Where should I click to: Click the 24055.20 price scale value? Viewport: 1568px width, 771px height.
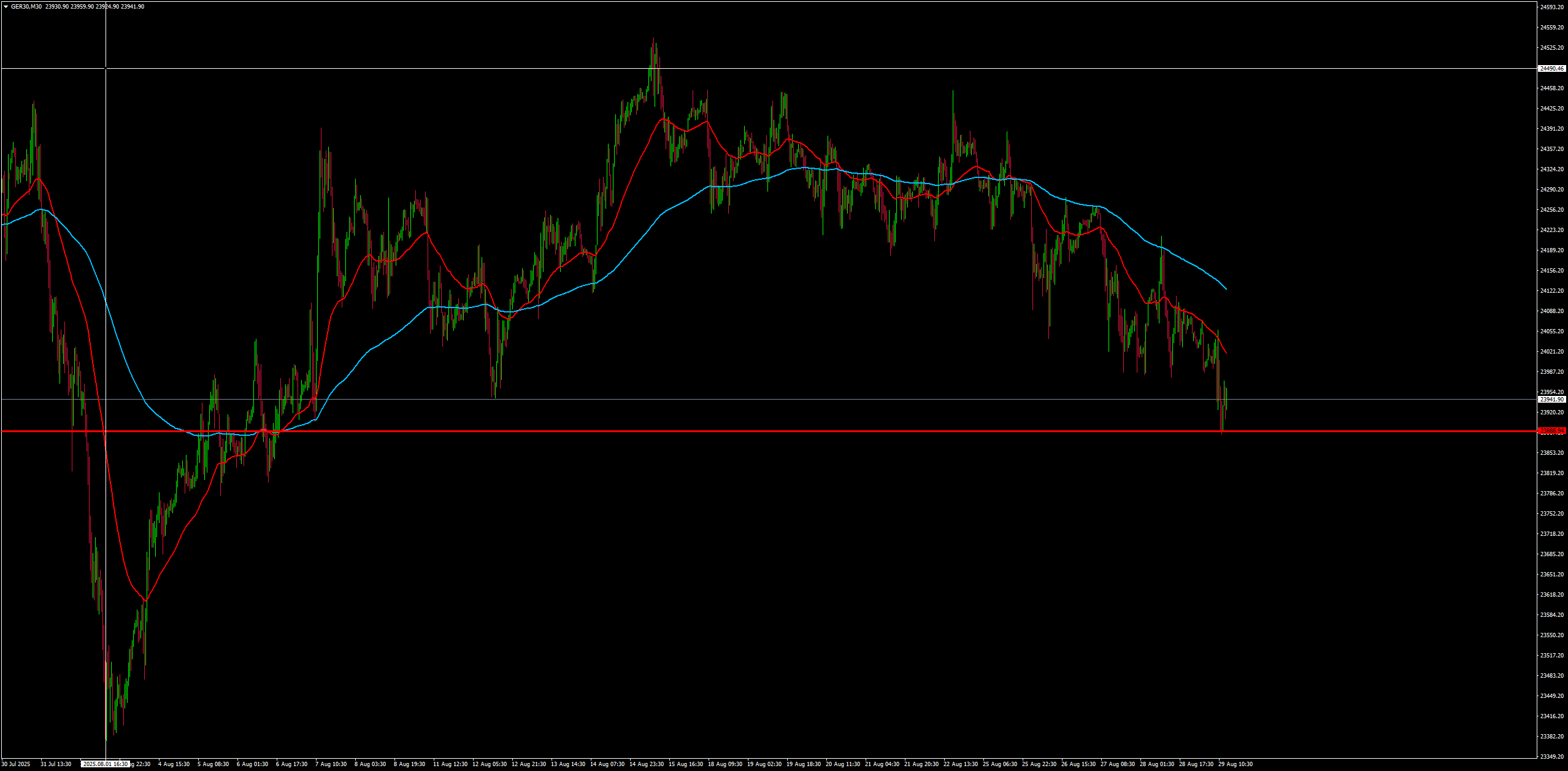[1552, 331]
